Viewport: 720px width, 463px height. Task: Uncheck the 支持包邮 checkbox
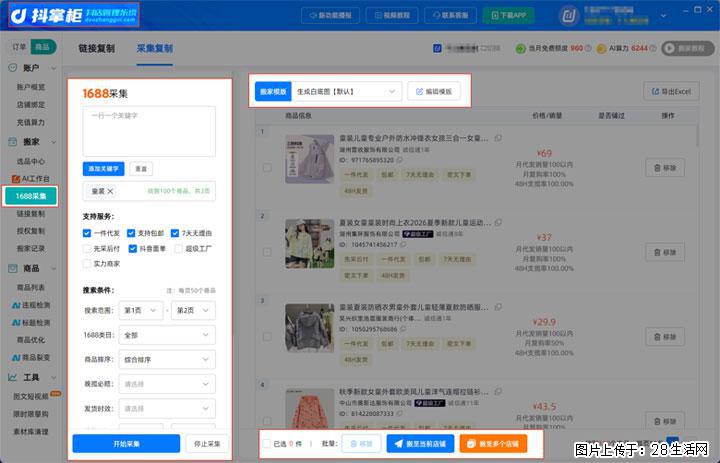coord(131,233)
